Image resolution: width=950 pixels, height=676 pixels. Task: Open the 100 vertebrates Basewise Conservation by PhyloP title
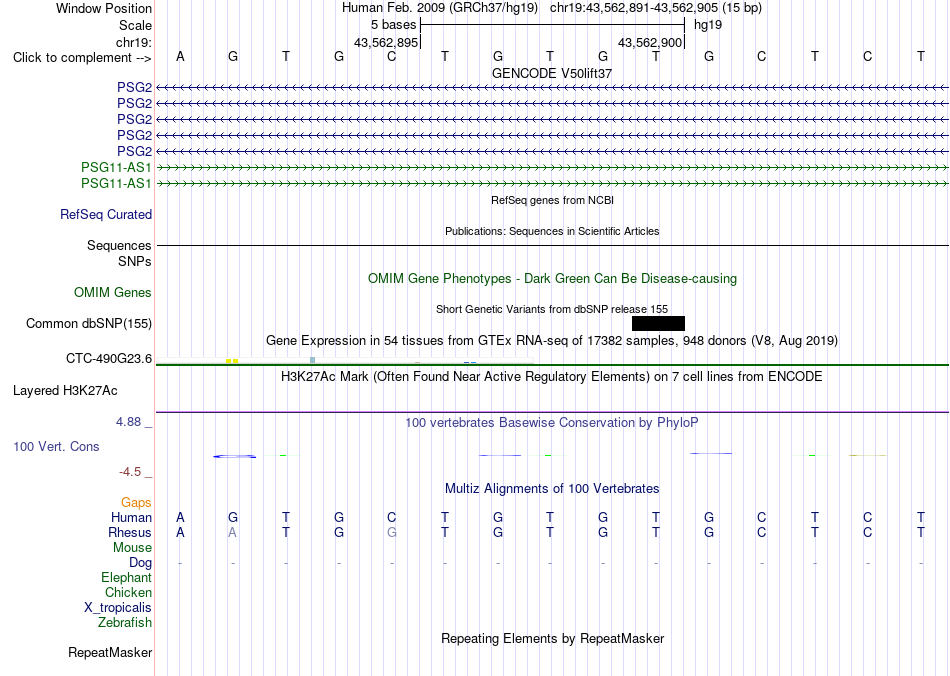pyautogui.click(x=552, y=423)
